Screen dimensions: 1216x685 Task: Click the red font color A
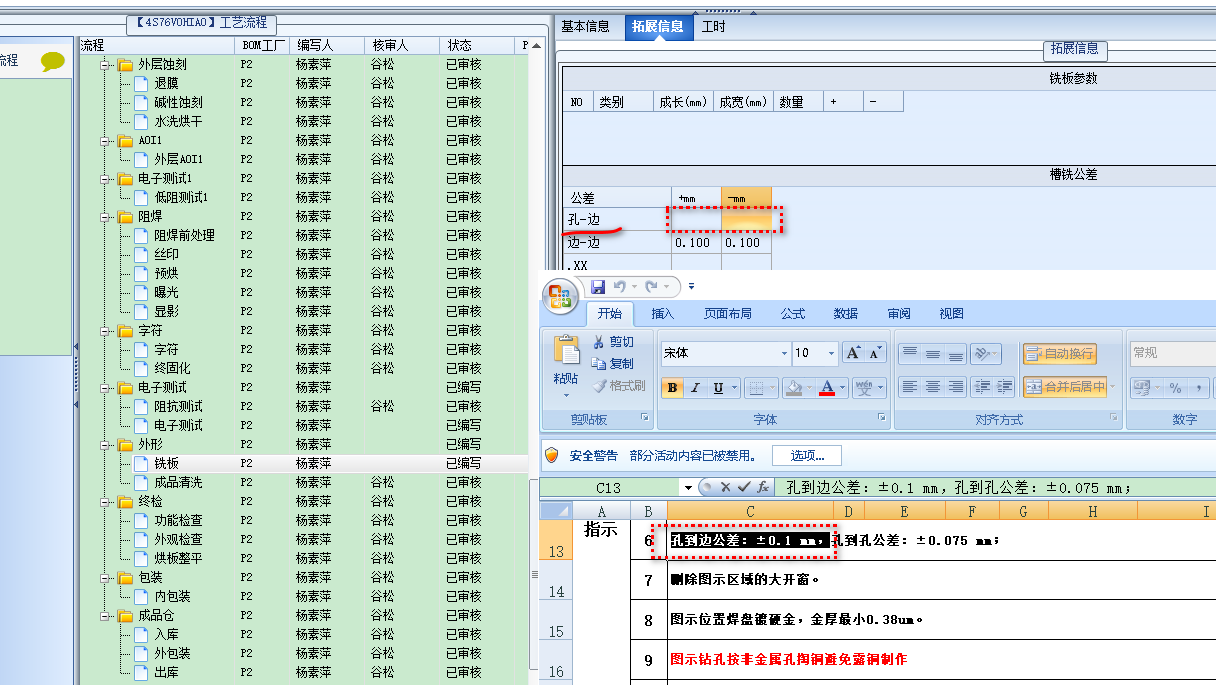click(x=827, y=388)
